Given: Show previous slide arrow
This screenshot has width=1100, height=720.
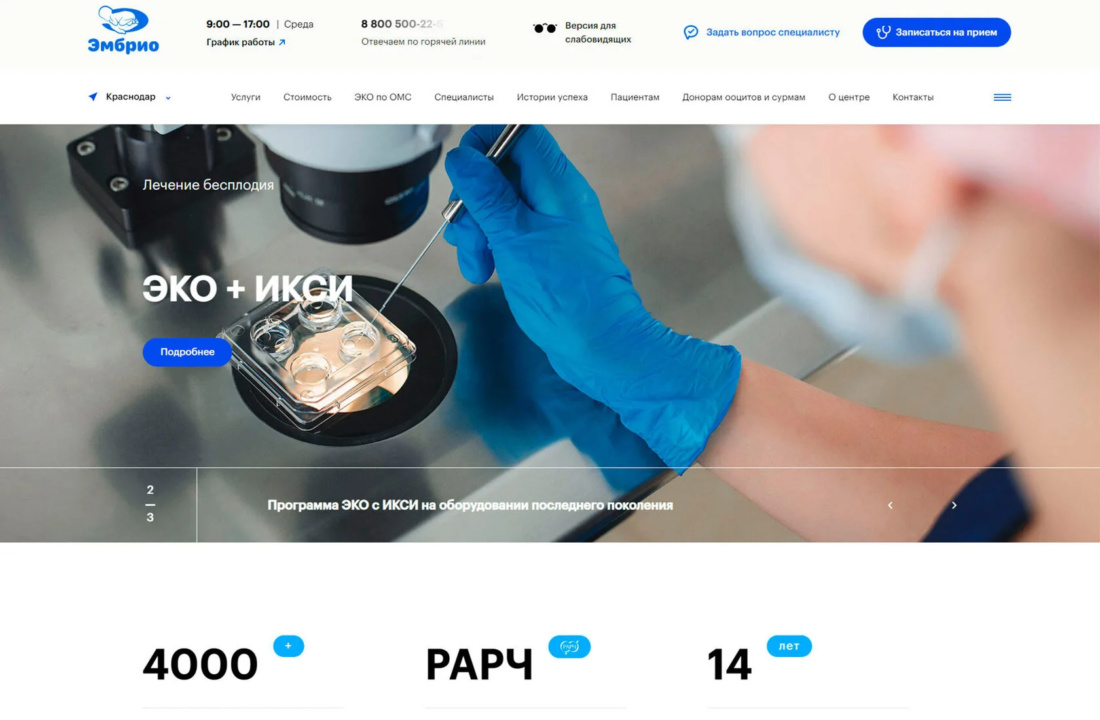Looking at the screenshot, I should (890, 505).
